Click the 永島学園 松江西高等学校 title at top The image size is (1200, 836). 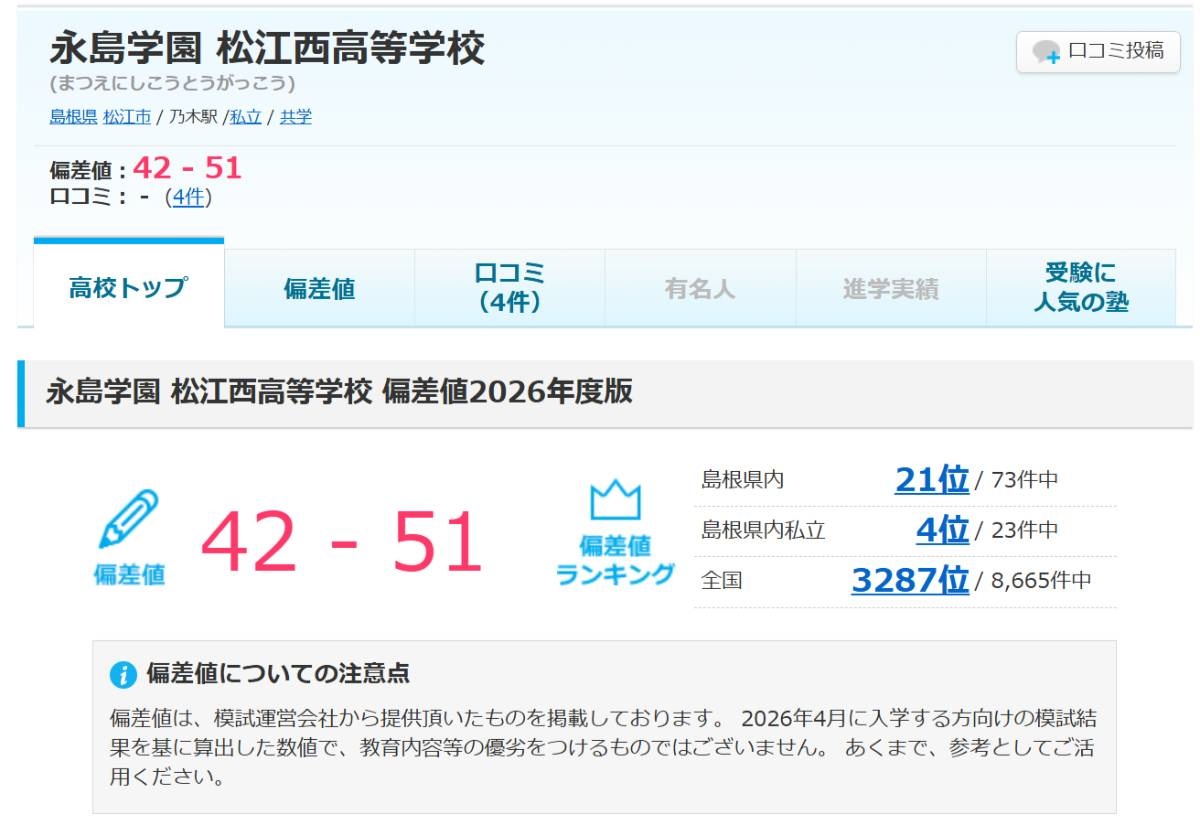267,48
